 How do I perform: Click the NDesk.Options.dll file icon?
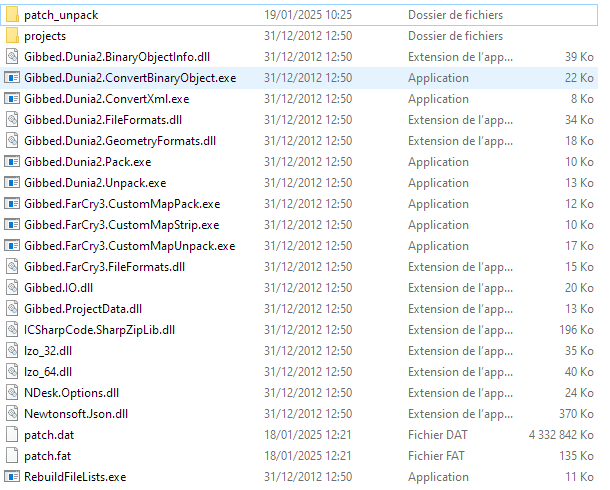(x=12, y=393)
